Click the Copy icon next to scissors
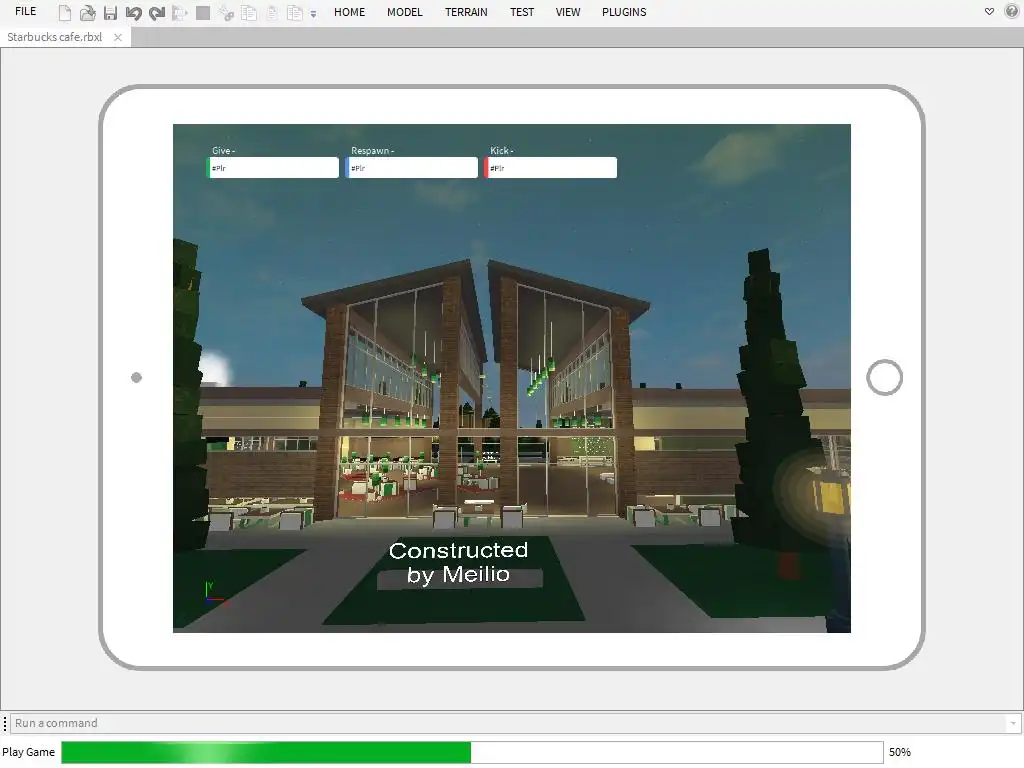Screen dimensions: 1024x768 249,12
